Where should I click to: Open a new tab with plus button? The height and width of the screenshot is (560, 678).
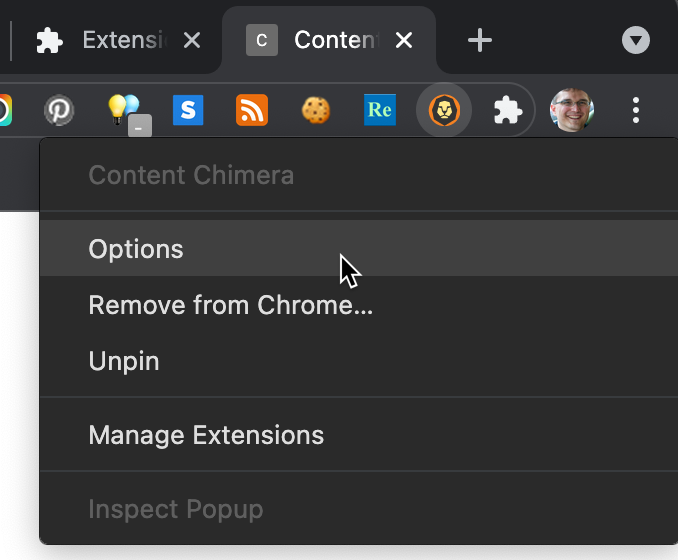(x=481, y=40)
